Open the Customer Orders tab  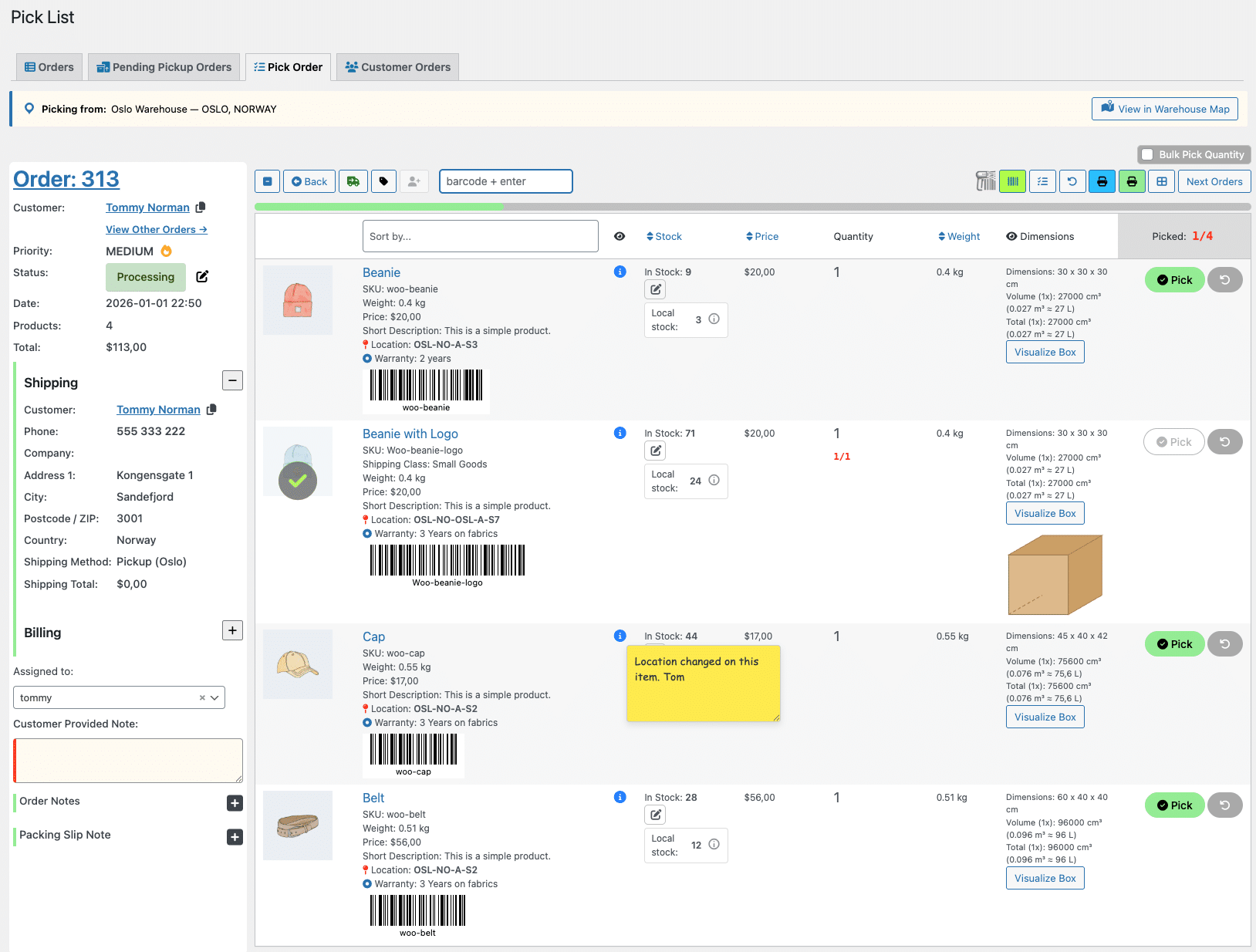coord(397,67)
